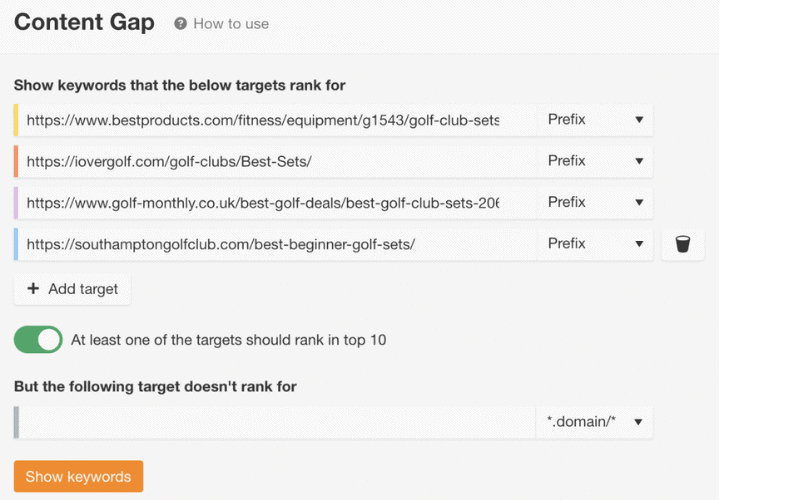Open Prefix dropdown for iovergolf.com target

[x=594, y=161]
